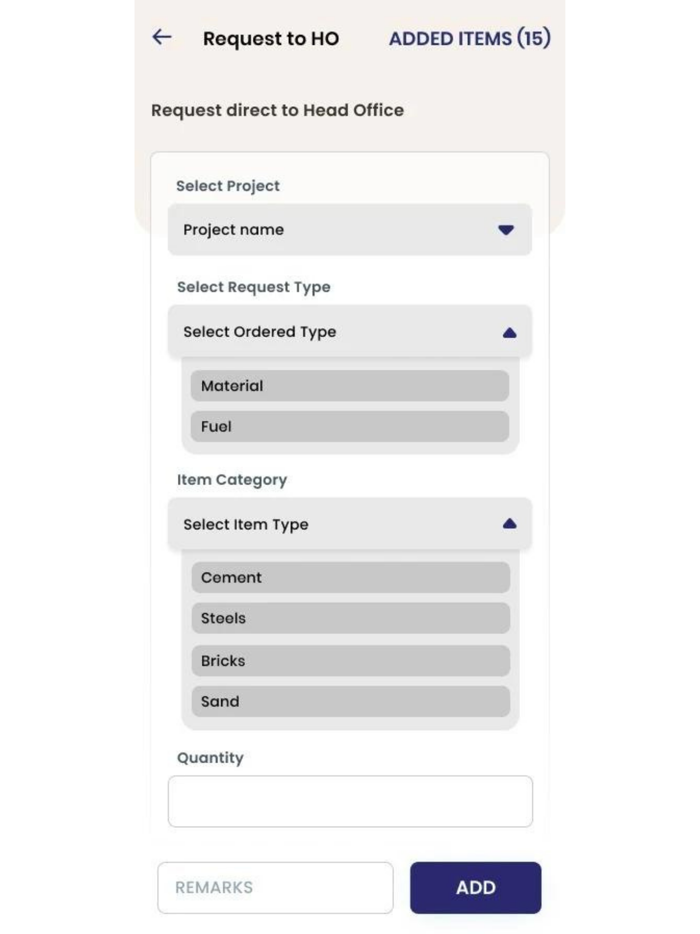
Task: Click the 'Request direct to Head Office' heading
Action: (x=278, y=110)
